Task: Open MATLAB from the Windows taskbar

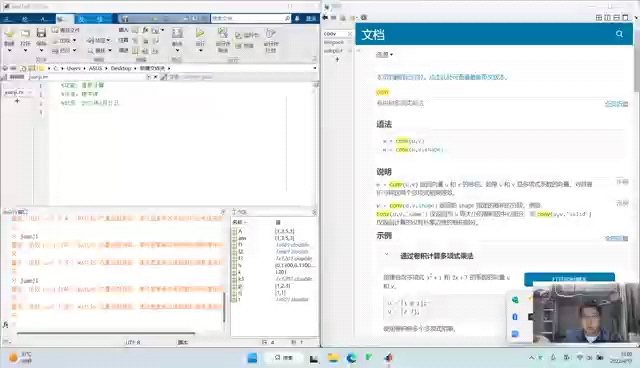Action: pyautogui.click(x=388, y=358)
